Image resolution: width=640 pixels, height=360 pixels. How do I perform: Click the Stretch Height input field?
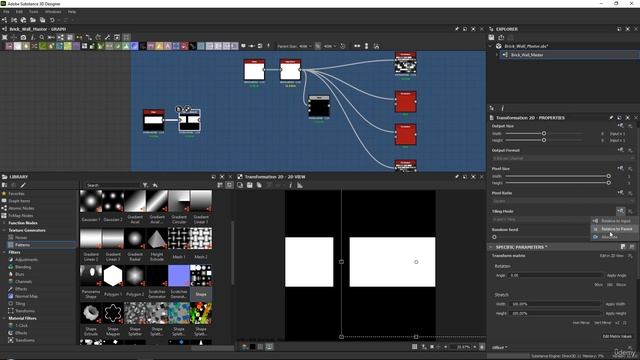(555, 313)
